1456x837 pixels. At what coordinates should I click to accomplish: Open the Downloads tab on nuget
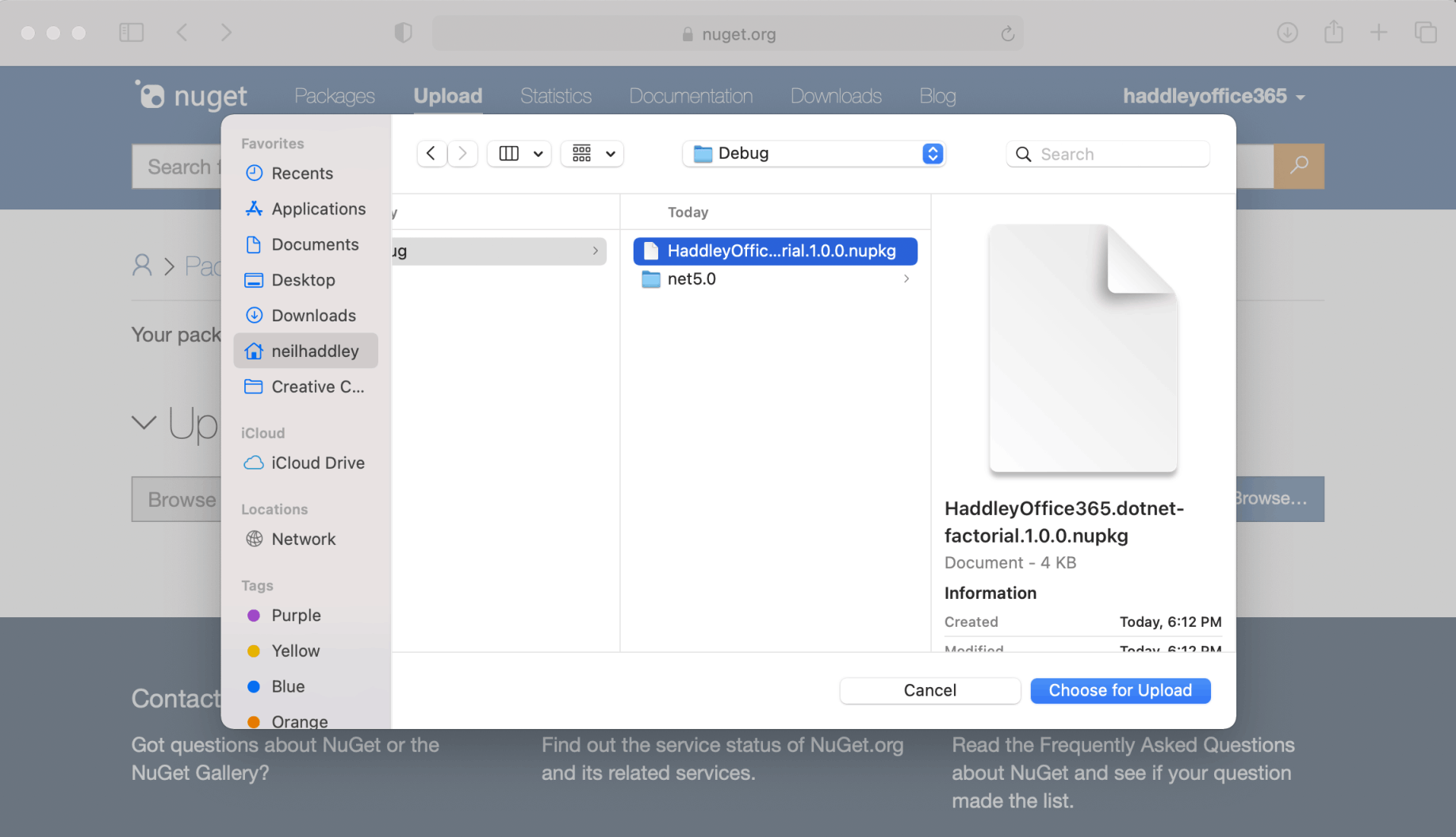coord(836,96)
